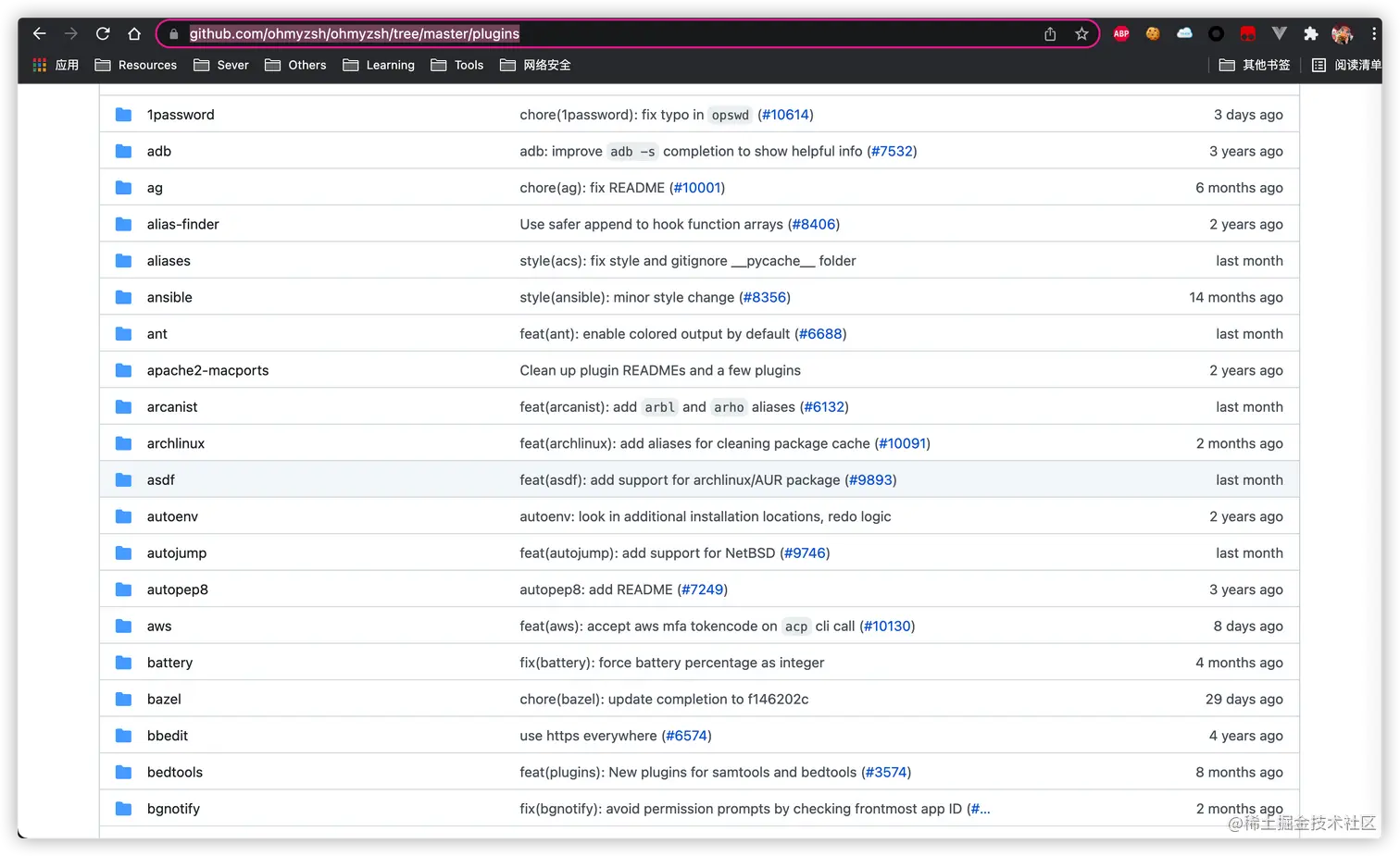
Task: Open pull request #10001 link
Action: (x=697, y=188)
